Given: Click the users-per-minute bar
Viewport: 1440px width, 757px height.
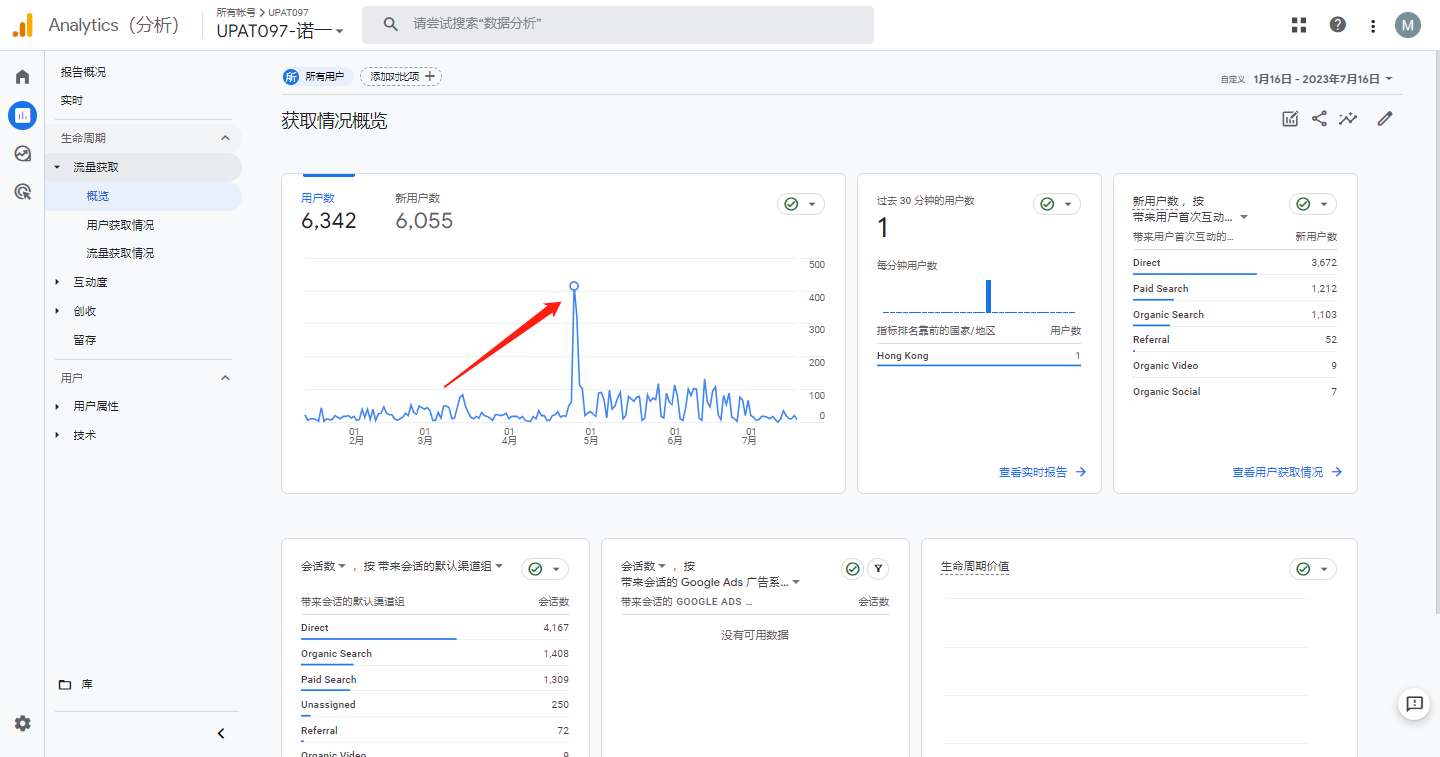Looking at the screenshot, I should pos(988,296).
